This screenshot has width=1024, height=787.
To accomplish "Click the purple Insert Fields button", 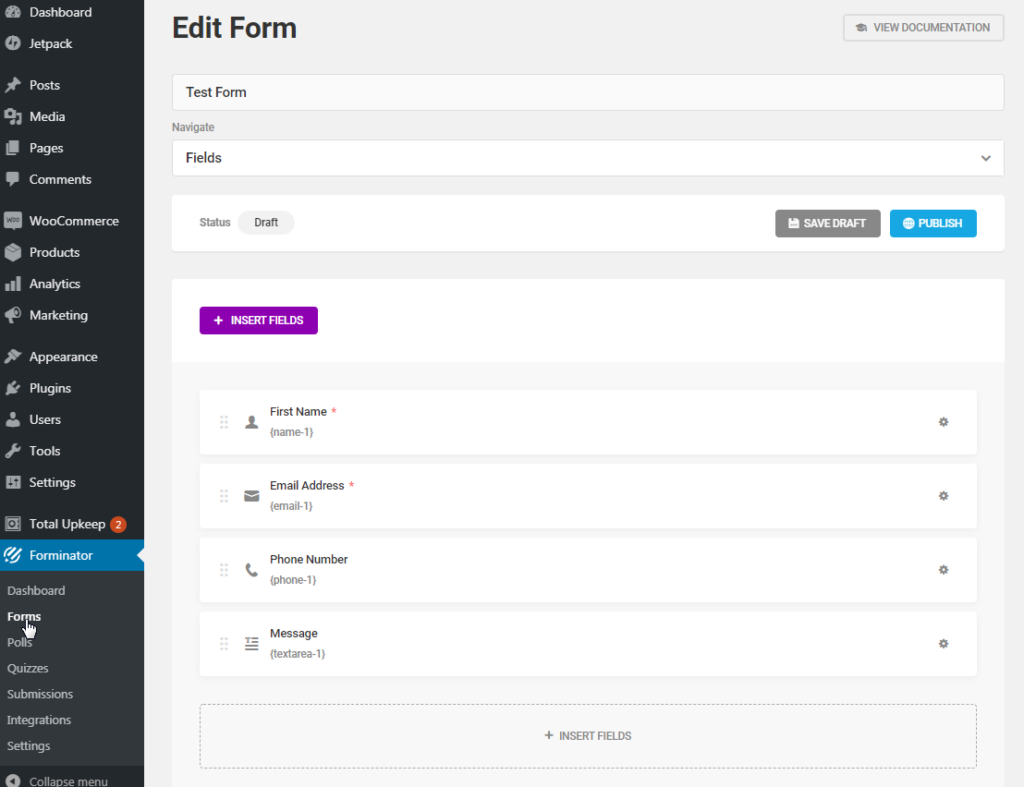I will [x=258, y=320].
